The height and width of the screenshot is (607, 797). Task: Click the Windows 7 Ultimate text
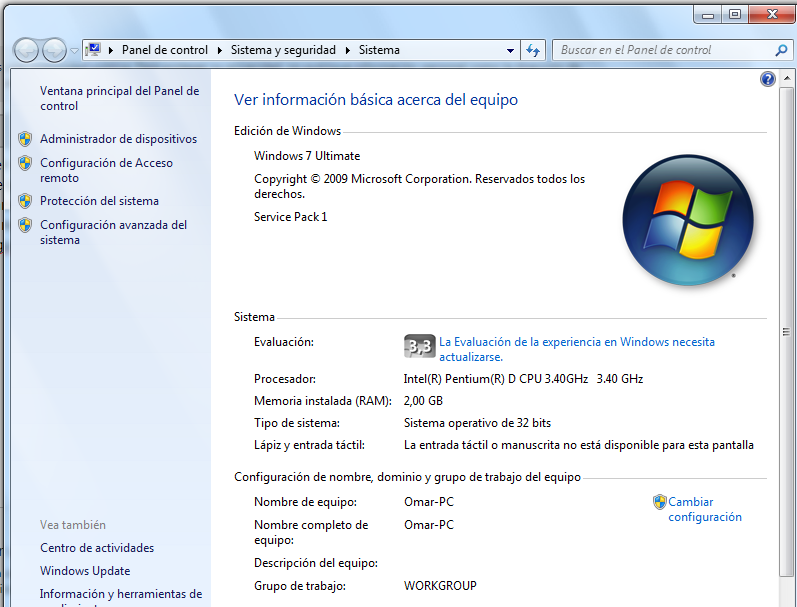tap(307, 156)
